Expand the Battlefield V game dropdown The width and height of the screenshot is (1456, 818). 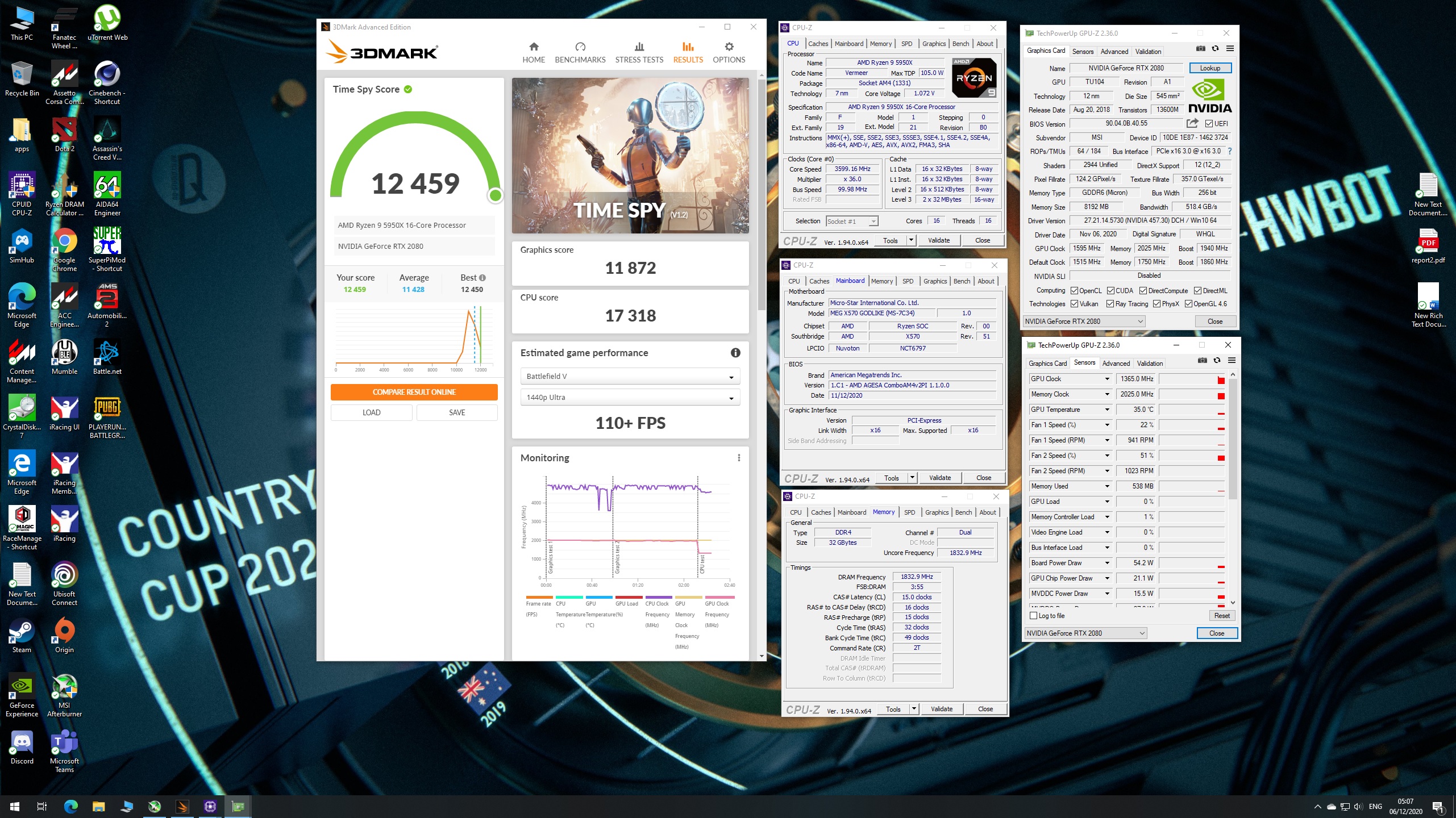click(630, 377)
